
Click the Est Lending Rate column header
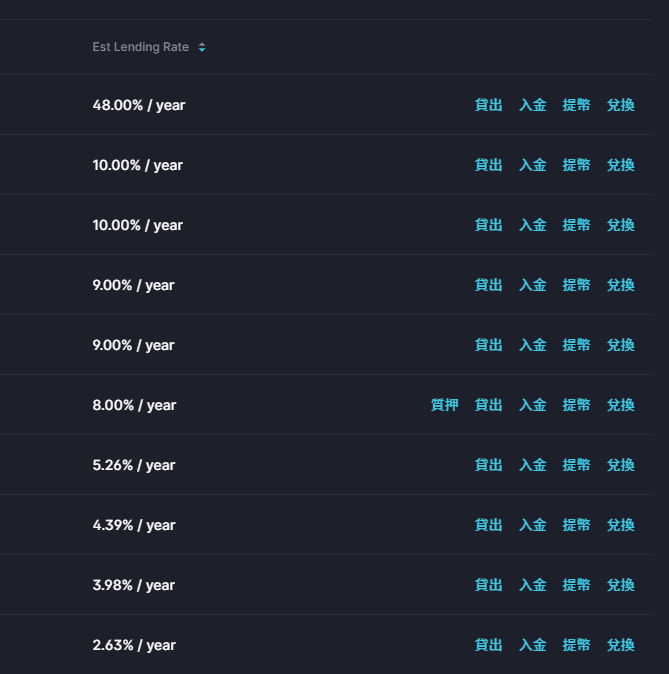click(141, 47)
